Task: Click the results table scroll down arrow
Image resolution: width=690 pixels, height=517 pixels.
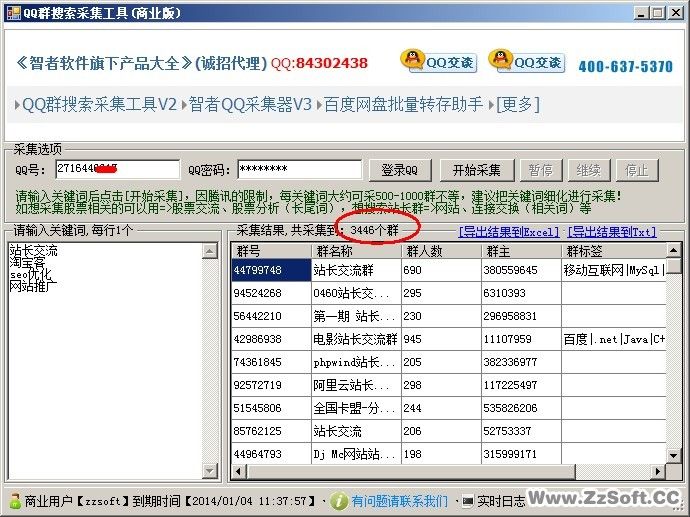Action: [x=673, y=455]
